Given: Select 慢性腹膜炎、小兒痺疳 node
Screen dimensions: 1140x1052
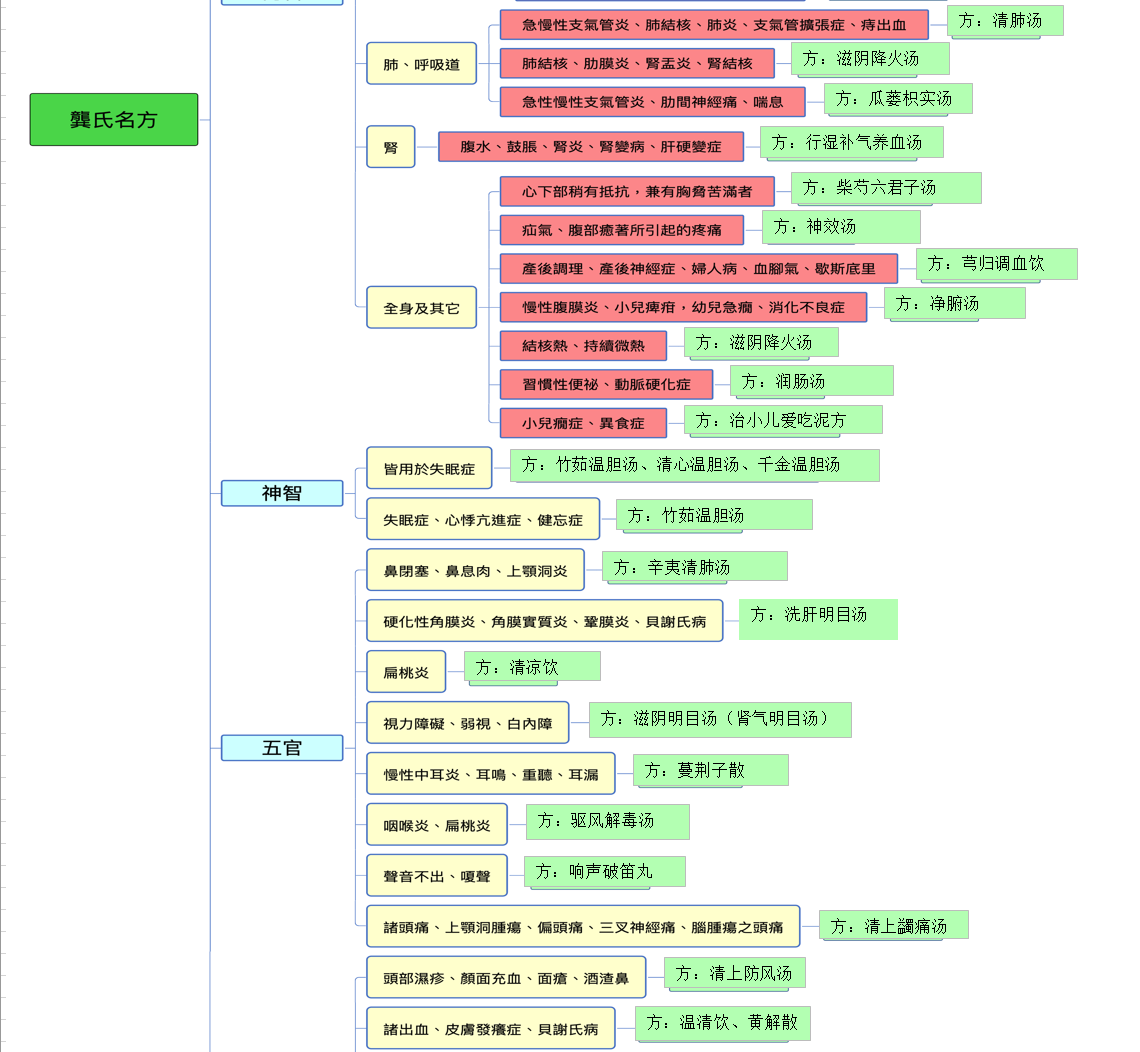Looking at the screenshot, I should [683, 307].
